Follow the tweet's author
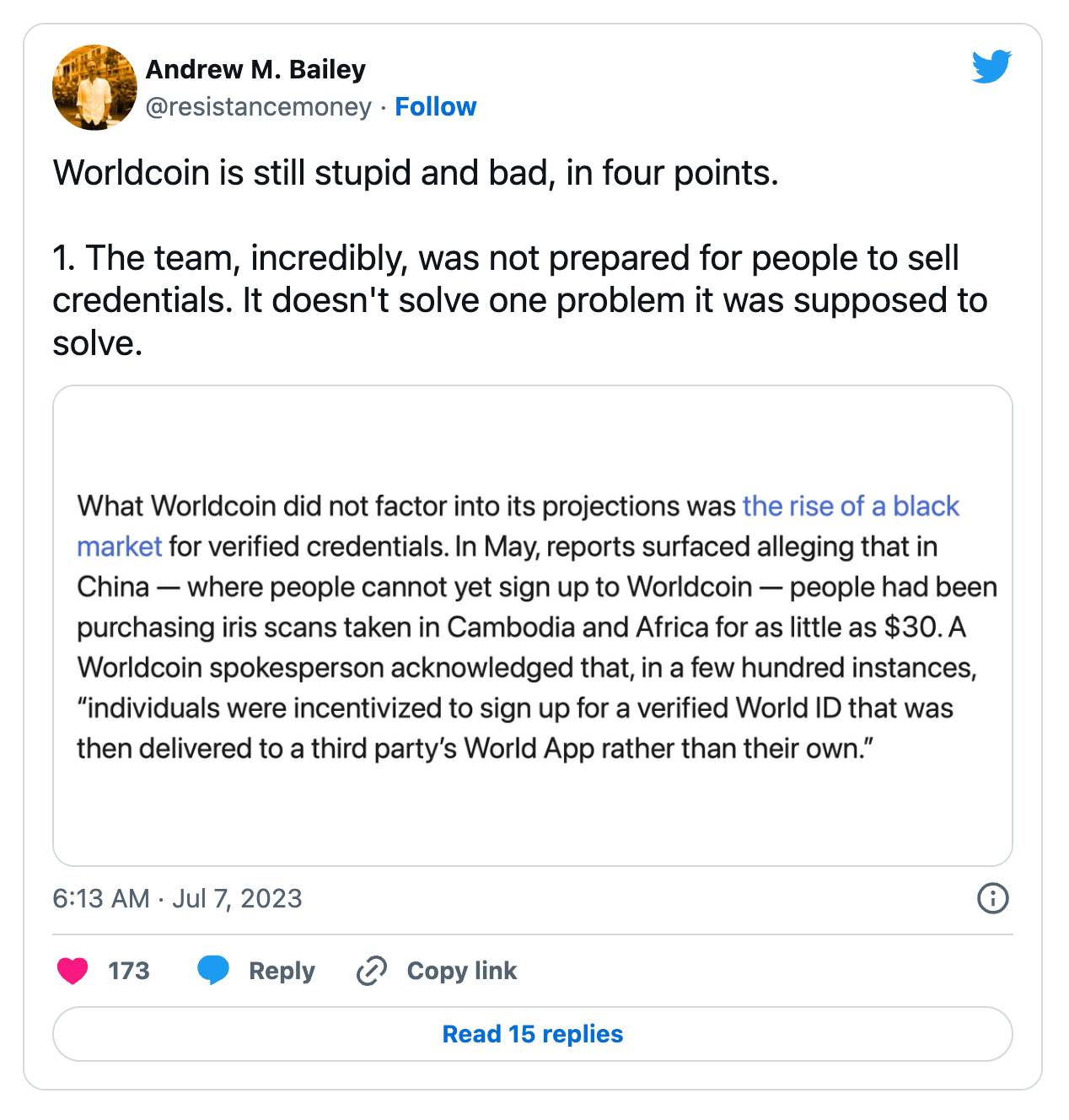This screenshot has height=1120, width=1069. coord(436,107)
